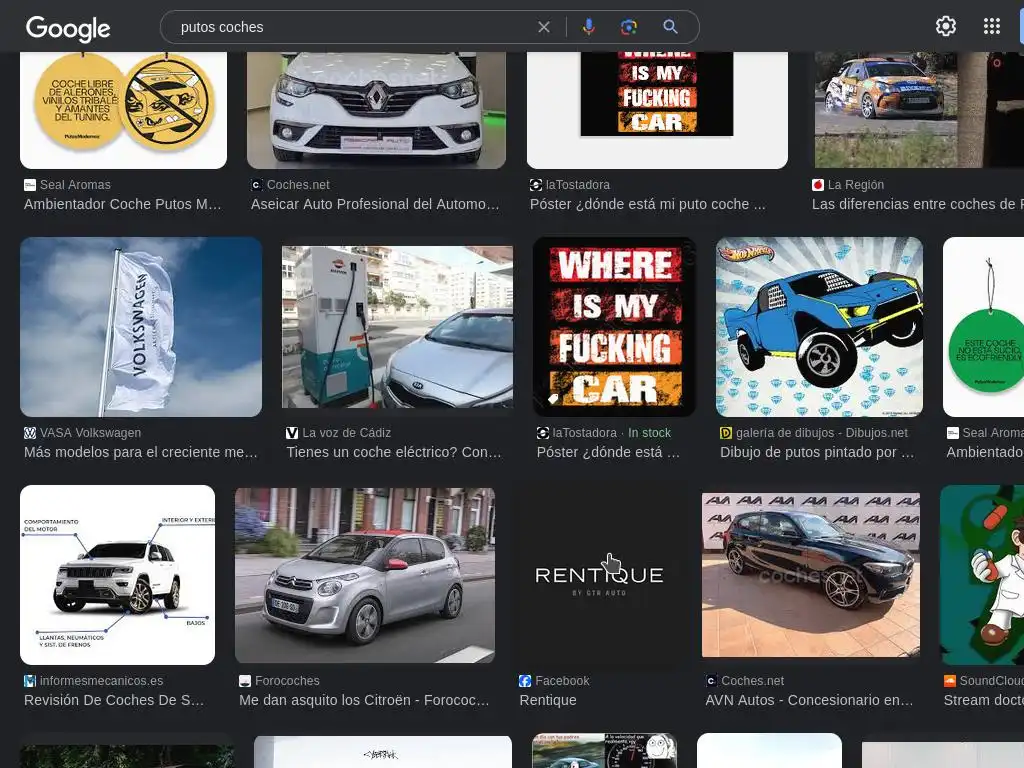This screenshot has height=768, width=1024.
Task: Open the blue Hot Wheels truck drawing
Action: coord(819,327)
